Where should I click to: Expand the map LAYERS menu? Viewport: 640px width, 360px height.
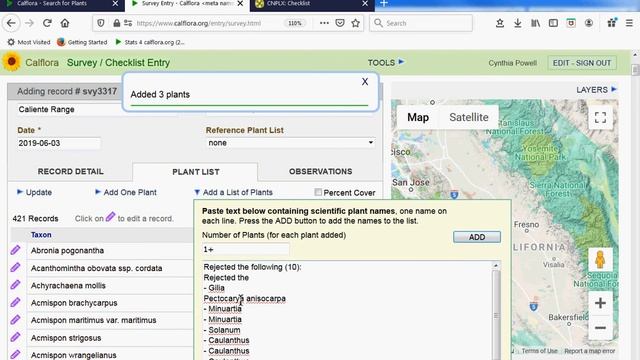pyautogui.click(x=596, y=90)
